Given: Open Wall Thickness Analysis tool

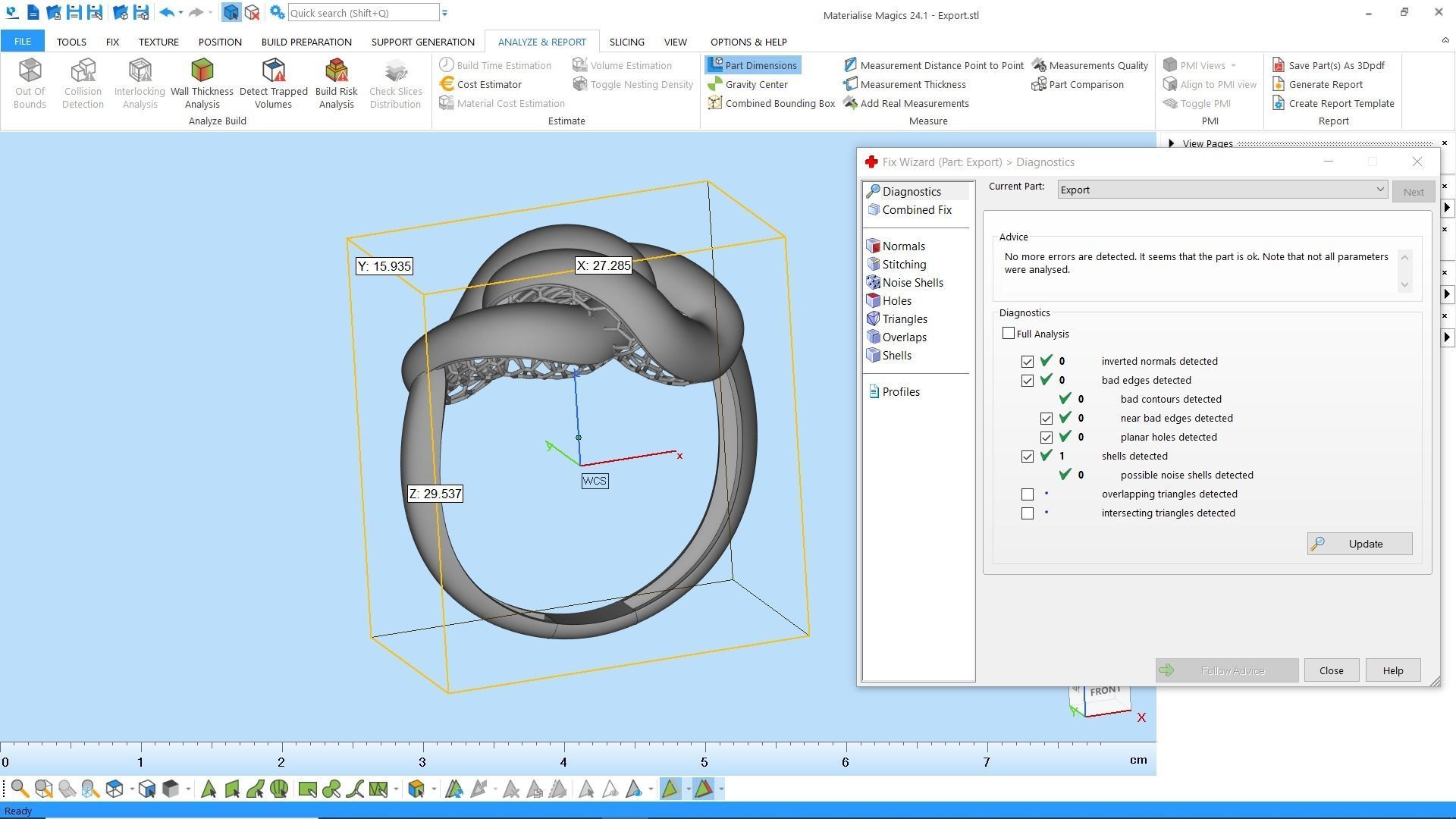Looking at the screenshot, I should tap(202, 83).
